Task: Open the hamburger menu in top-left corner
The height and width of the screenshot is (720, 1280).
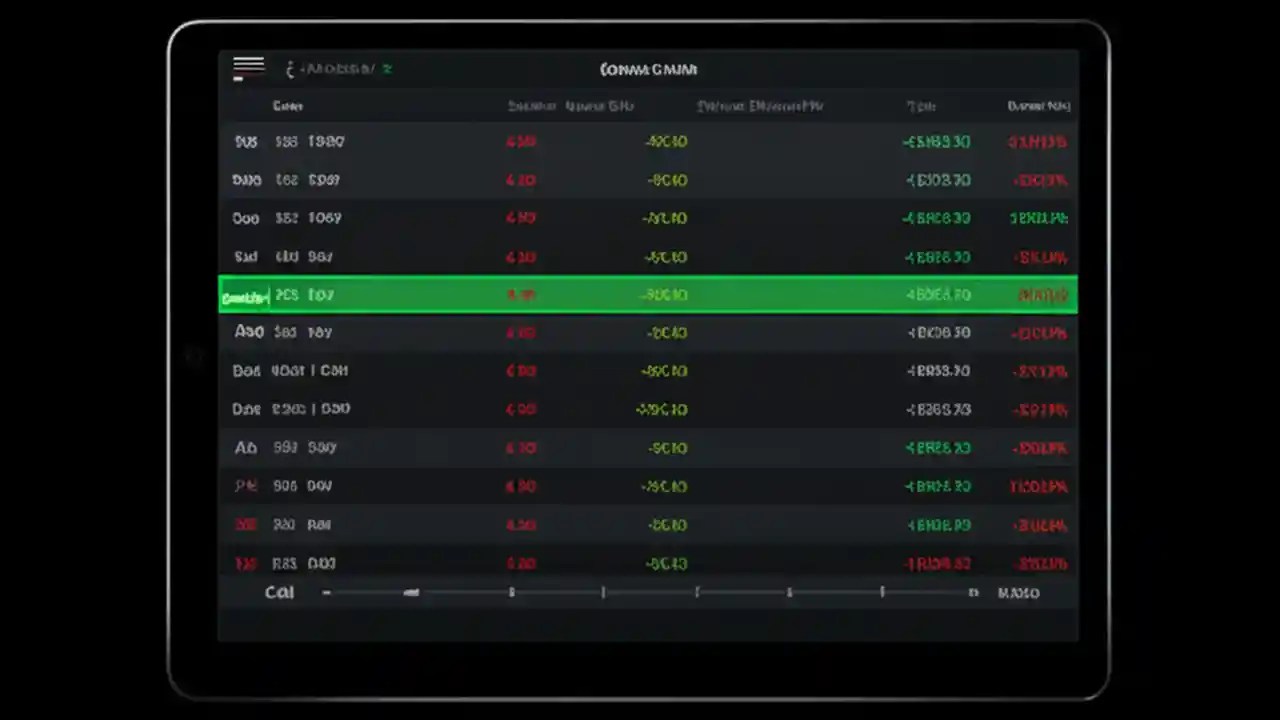Action: pyautogui.click(x=247, y=66)
